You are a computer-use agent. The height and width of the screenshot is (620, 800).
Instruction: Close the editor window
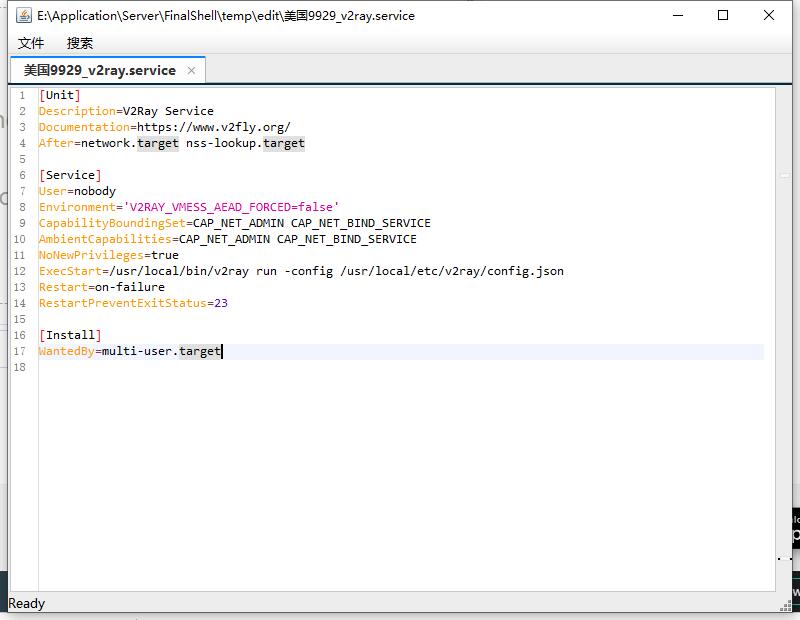(x=769, y=15)
